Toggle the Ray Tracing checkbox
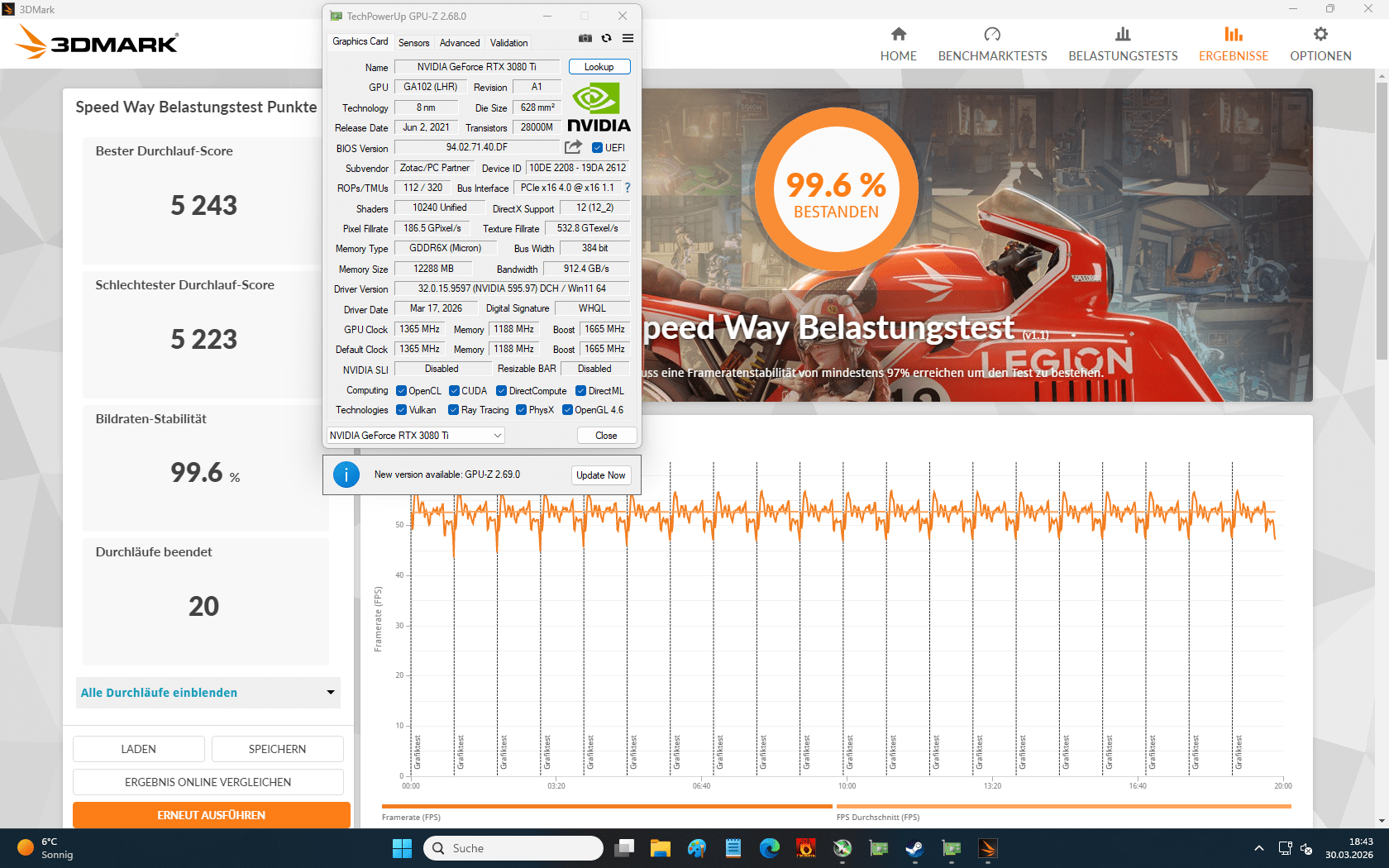The height and width of the screenshot is (868, 1389). point(453,410)
